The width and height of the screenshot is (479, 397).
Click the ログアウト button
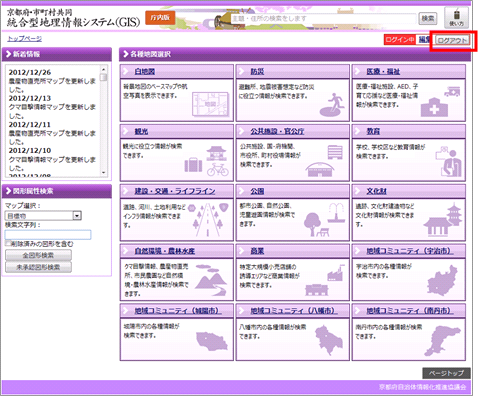(x=453, y=40)
